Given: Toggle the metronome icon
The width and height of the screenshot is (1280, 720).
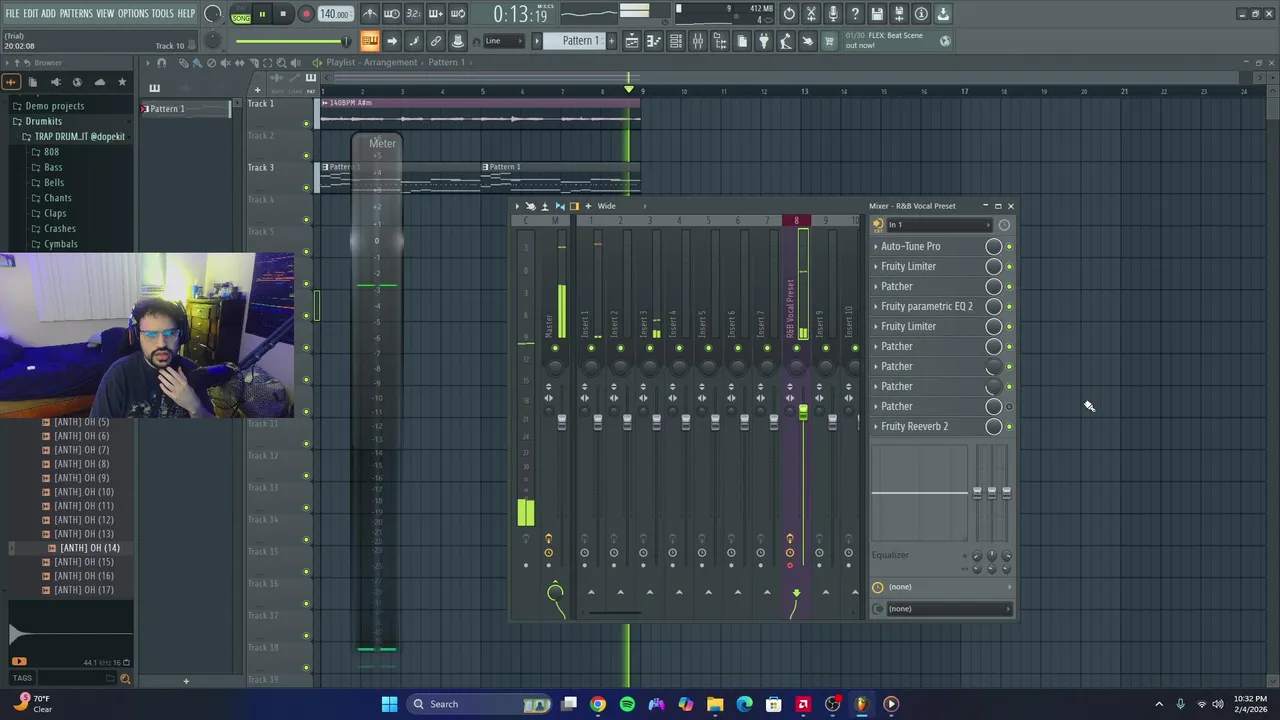Looking at the screenshot, I should click(x=370, y=14).
